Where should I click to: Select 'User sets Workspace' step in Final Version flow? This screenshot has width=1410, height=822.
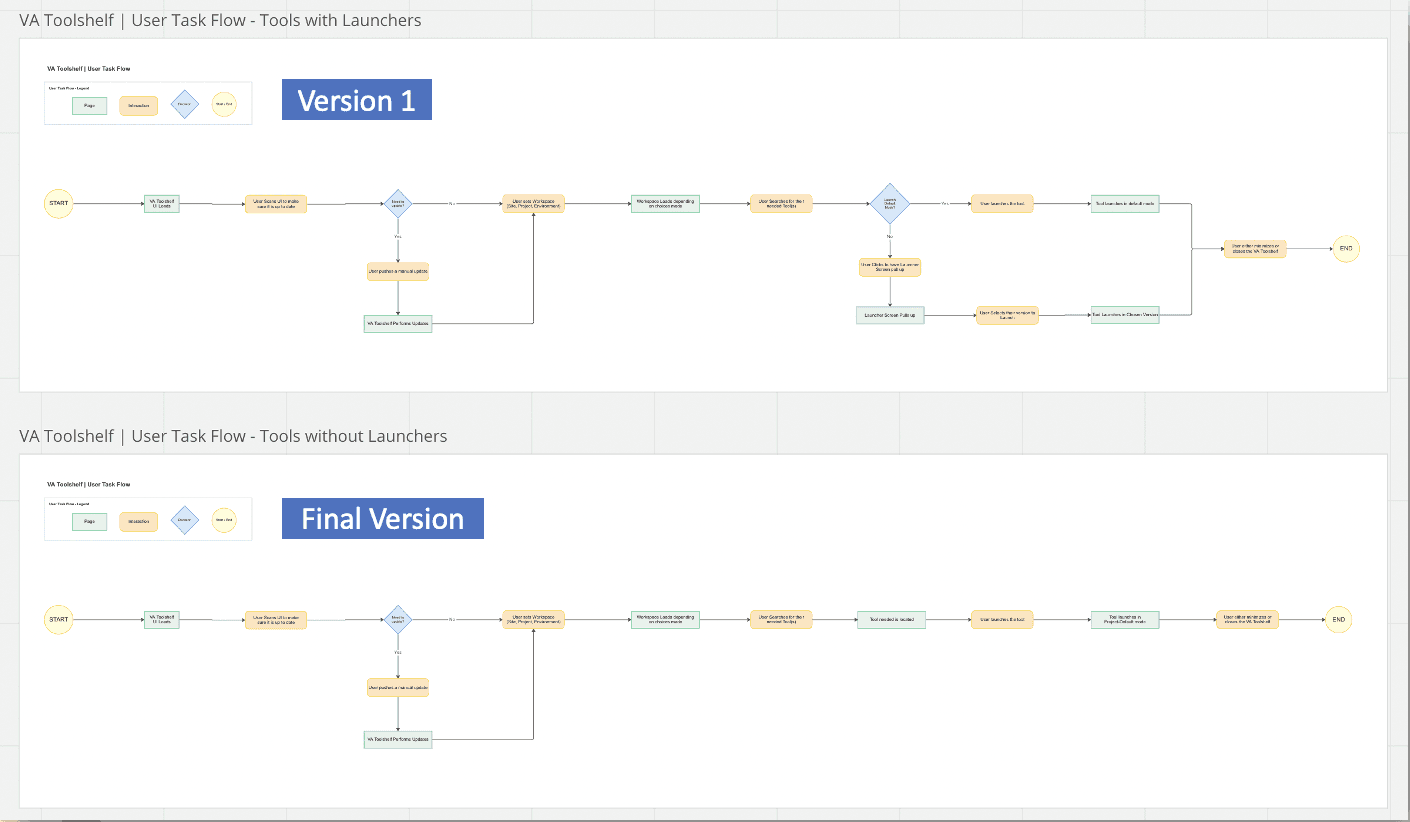534,620
